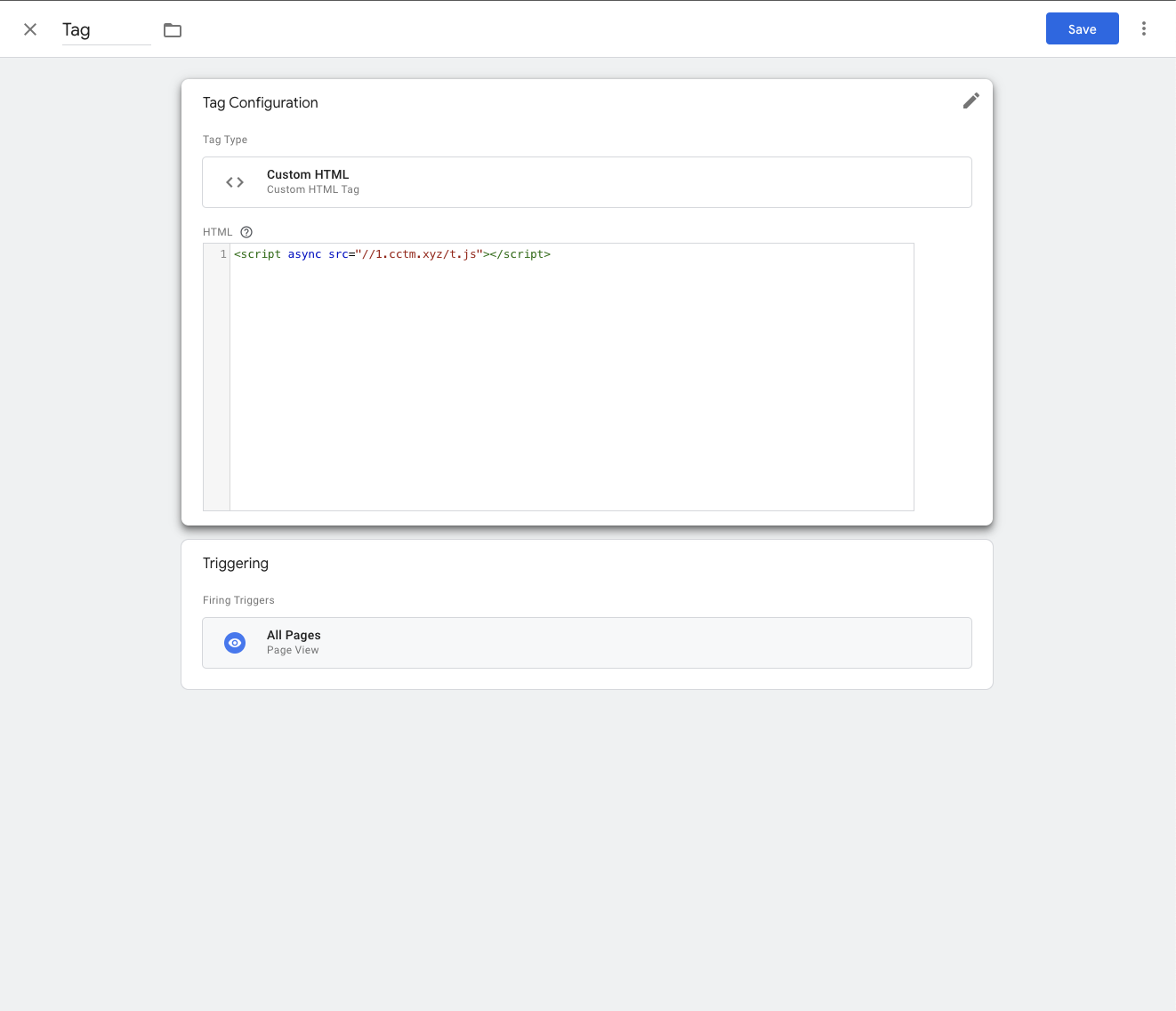Click the All Pages trigger eye icon

235,643
